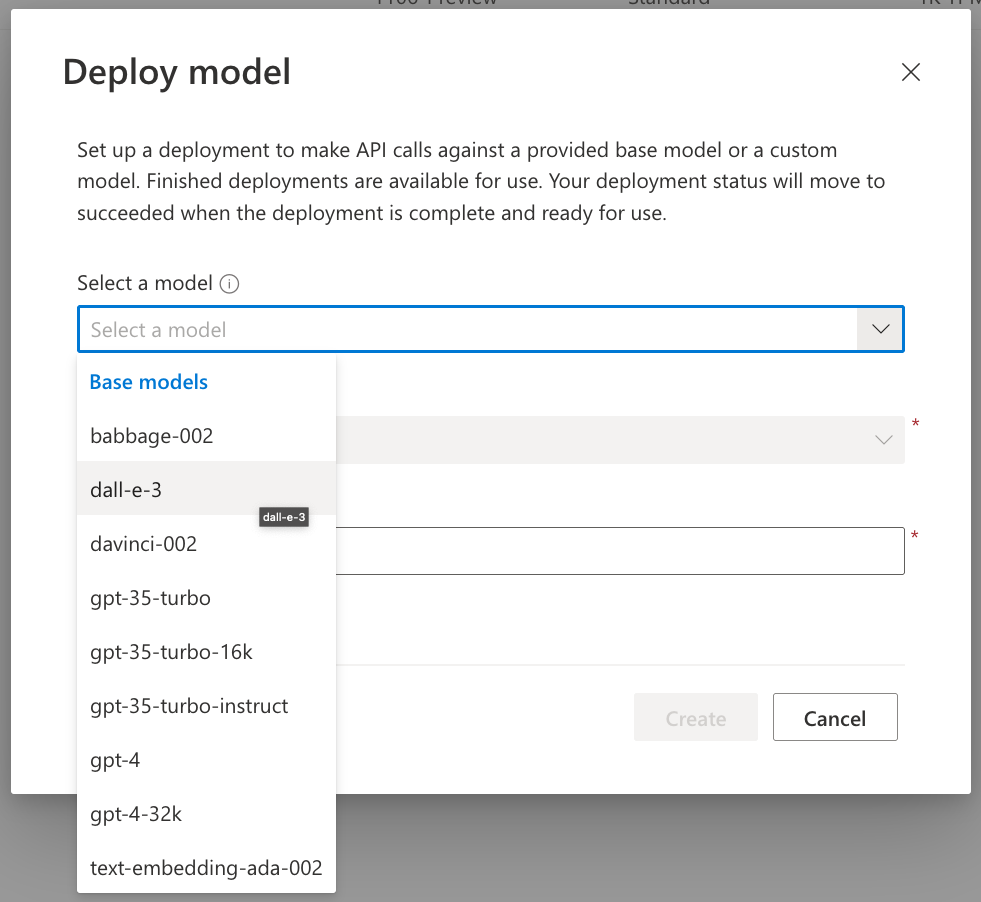This screenshot has width=981, height=902.
Task: Click the info icon beside Select a model
Action: [229, 284]
